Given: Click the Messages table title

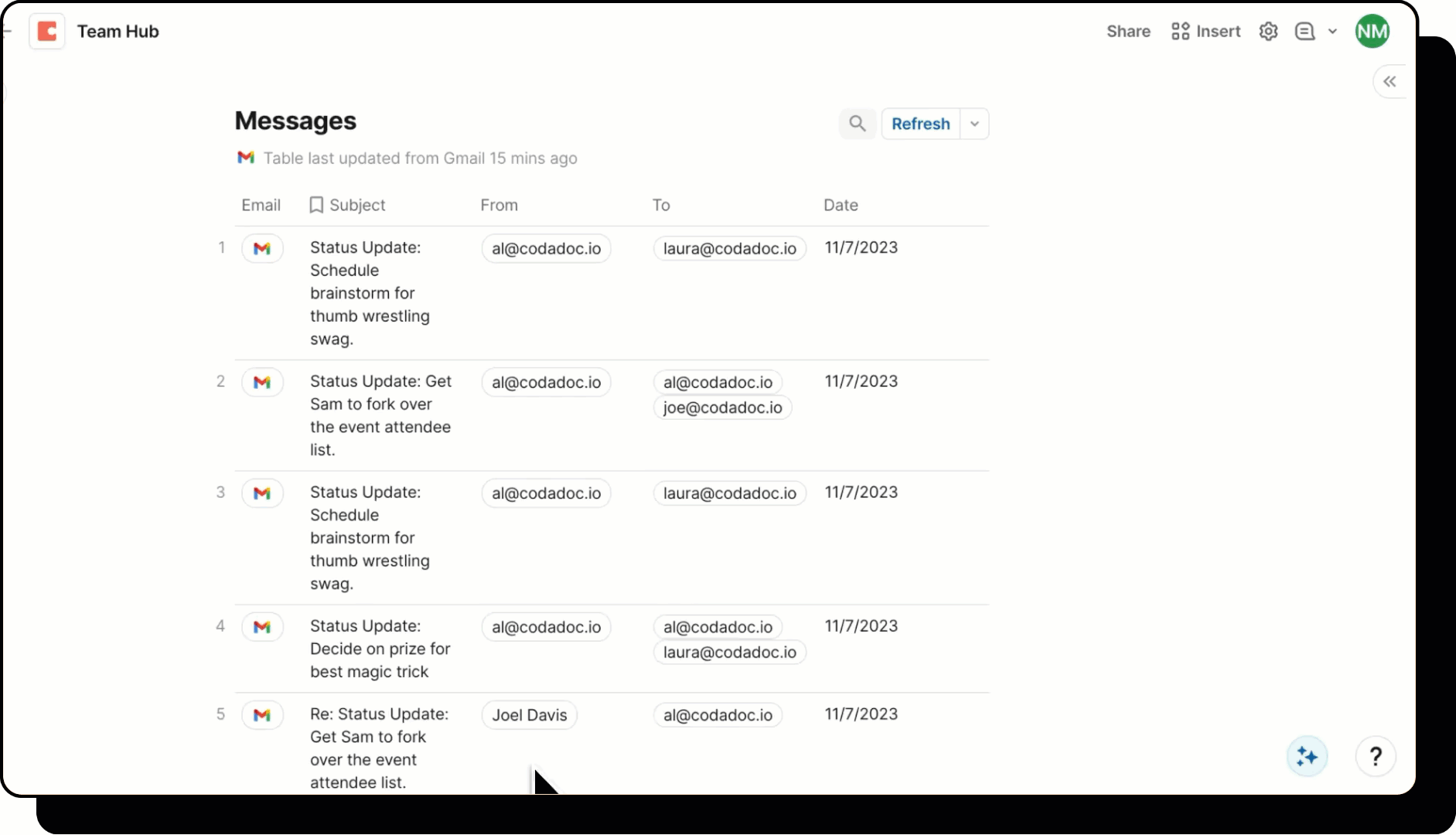Looking at the screenshot, I should (295, 121).
